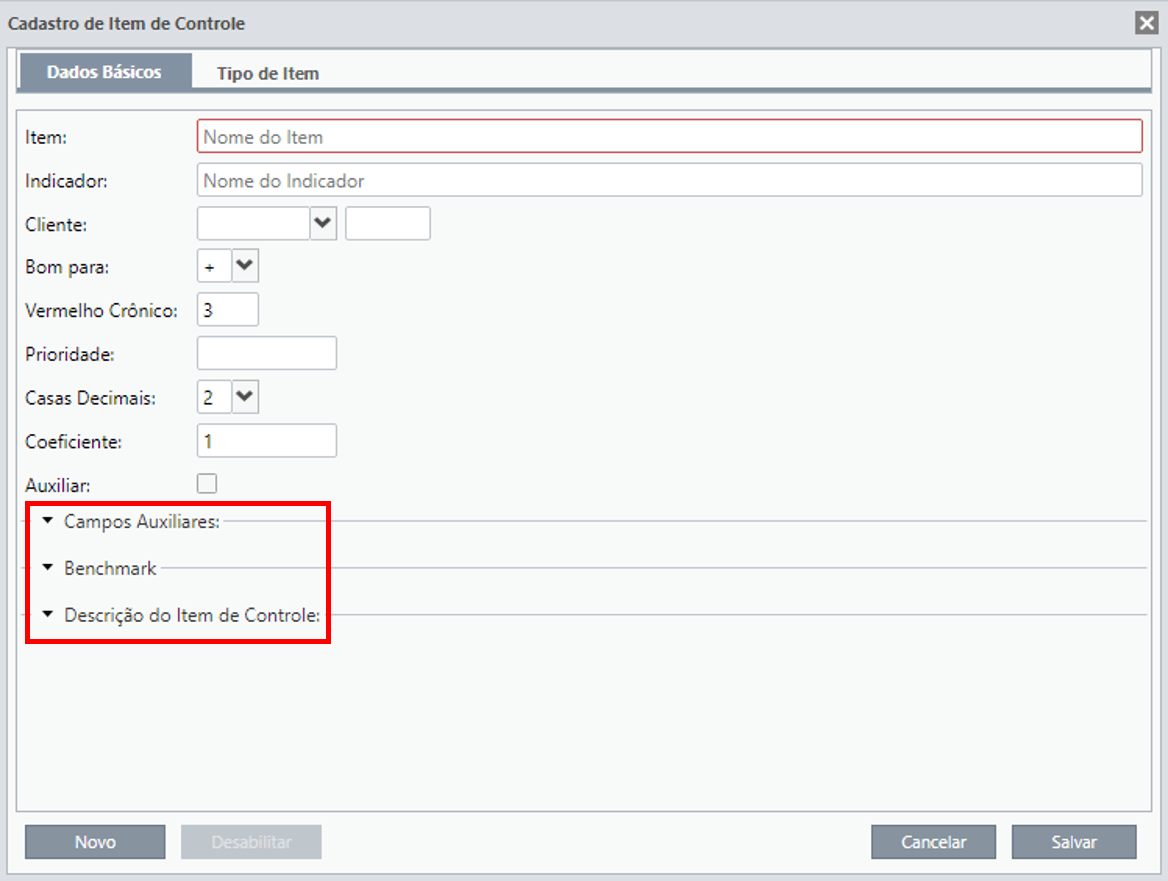Click the Coeficiente input field
The image size is (1168, 881).
[x=267, y=441]
